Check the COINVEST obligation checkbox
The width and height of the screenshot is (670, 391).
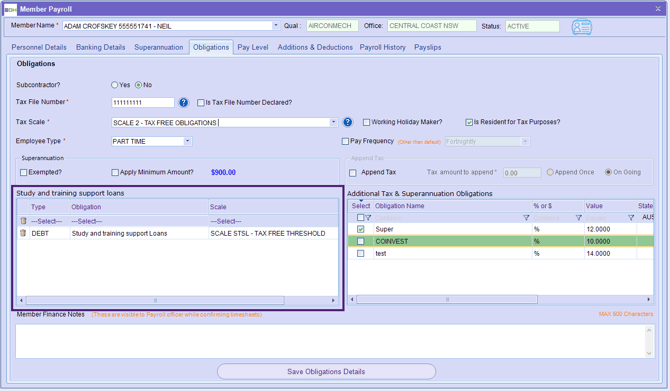click(x=361, y=241)
